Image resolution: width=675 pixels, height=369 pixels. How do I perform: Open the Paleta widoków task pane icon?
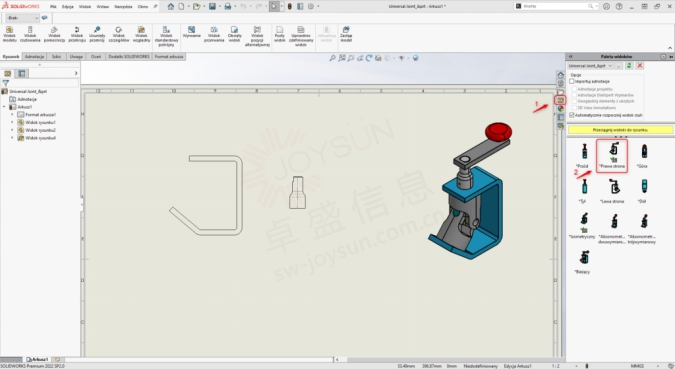[560, 100]
